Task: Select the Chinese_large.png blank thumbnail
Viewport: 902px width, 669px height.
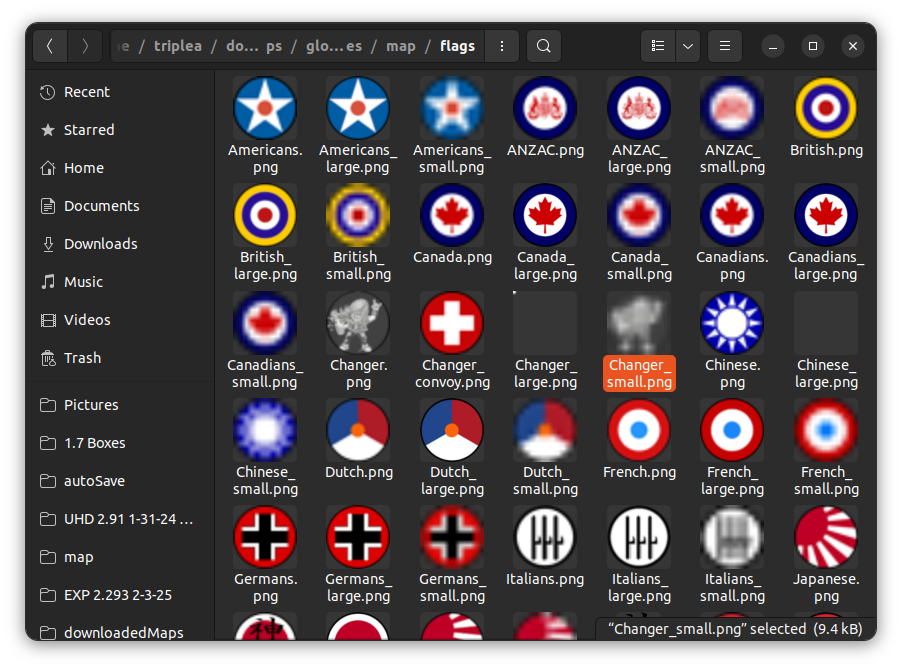Action: tap(826, 323)
